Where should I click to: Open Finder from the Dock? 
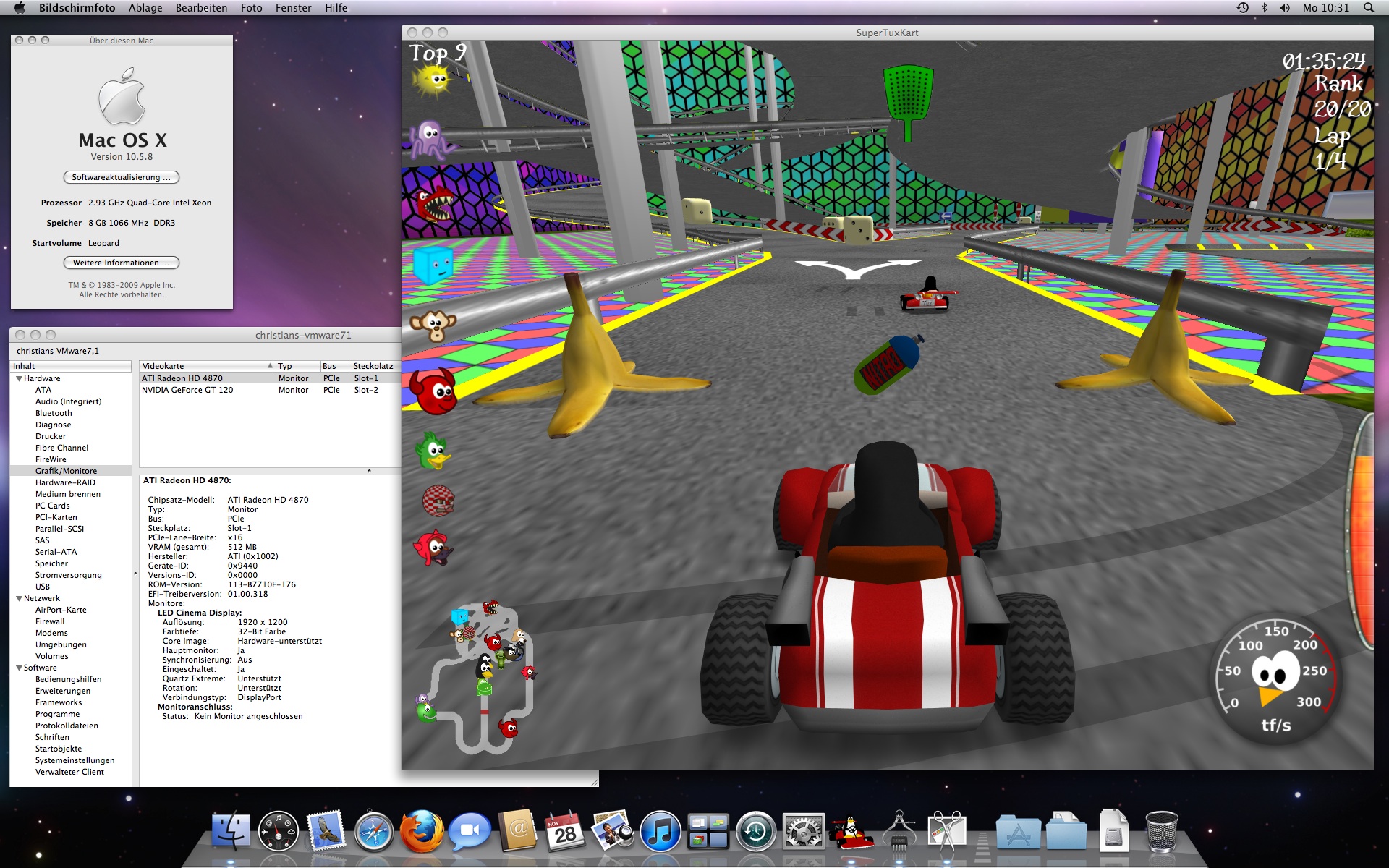click(231, 831)
